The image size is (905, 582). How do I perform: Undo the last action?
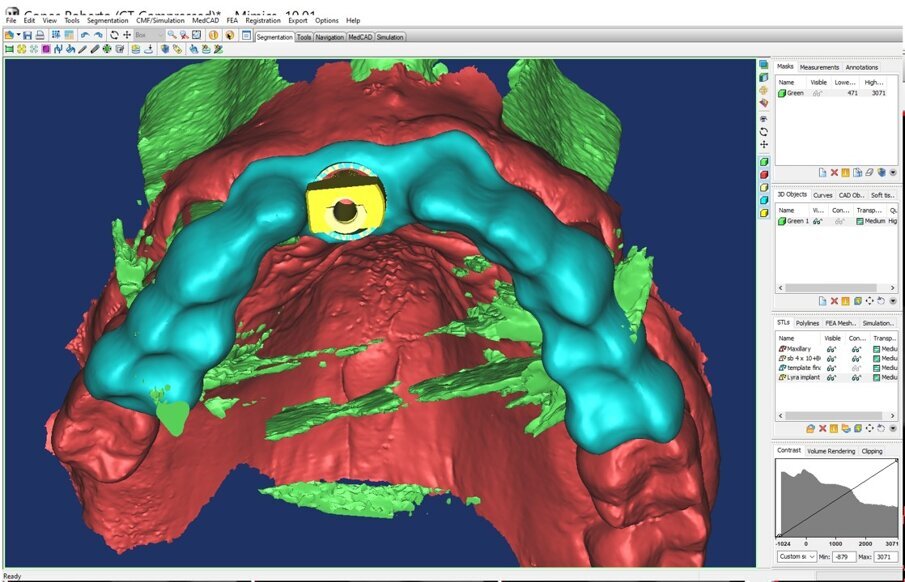tap(83, 34)
